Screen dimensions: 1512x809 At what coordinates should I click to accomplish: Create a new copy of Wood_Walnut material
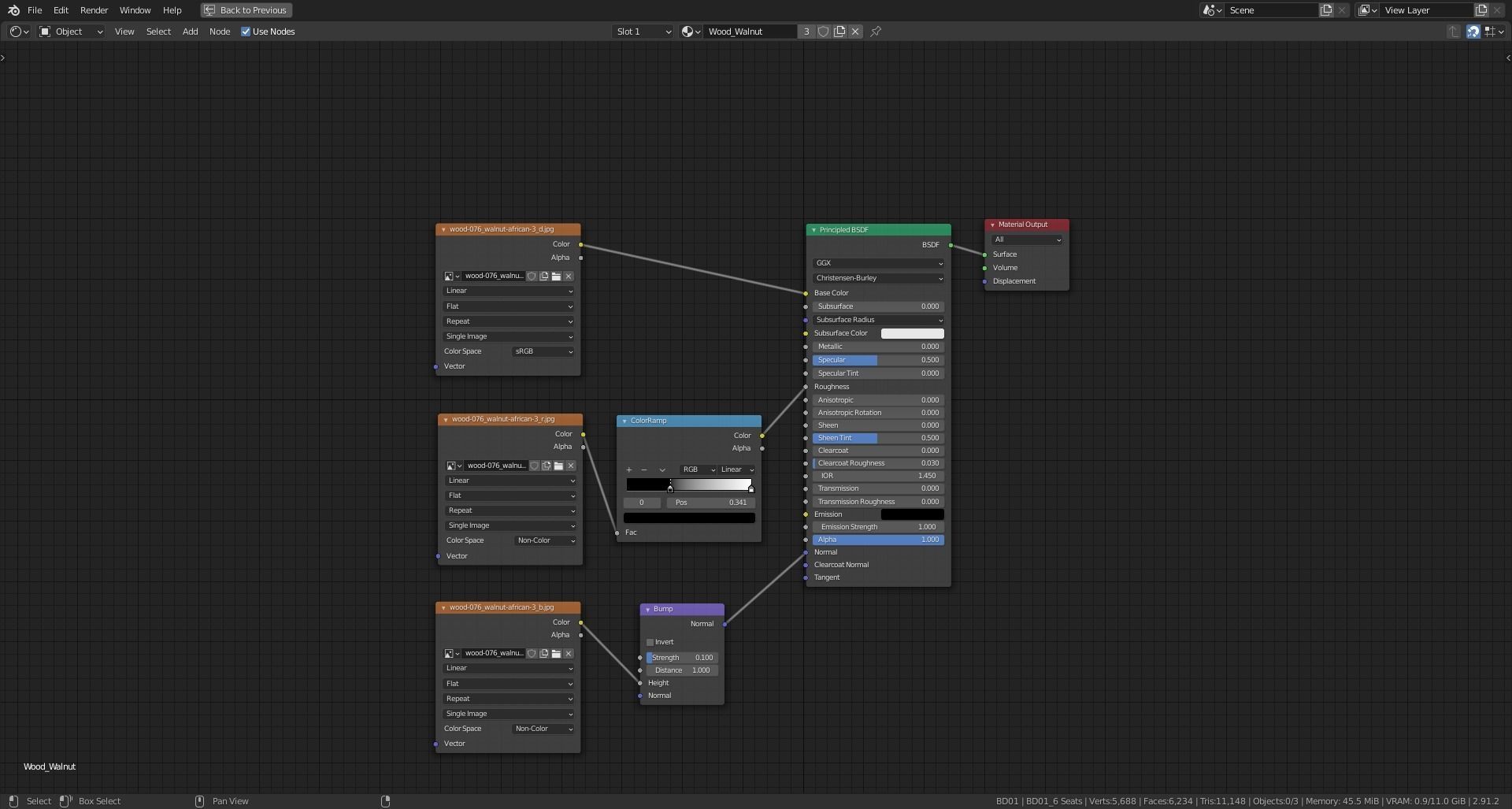tap(839, 32)
